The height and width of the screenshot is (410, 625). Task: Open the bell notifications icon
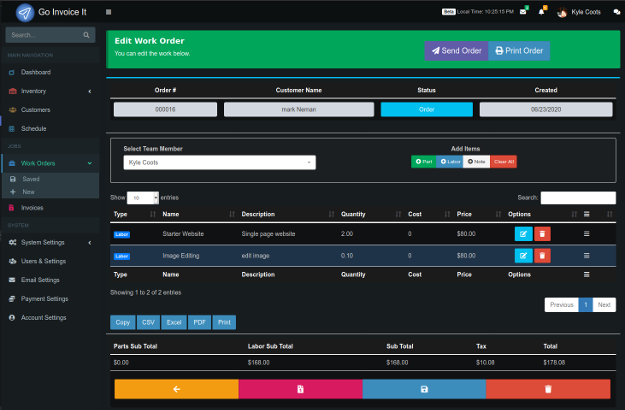tap(541, 12)
